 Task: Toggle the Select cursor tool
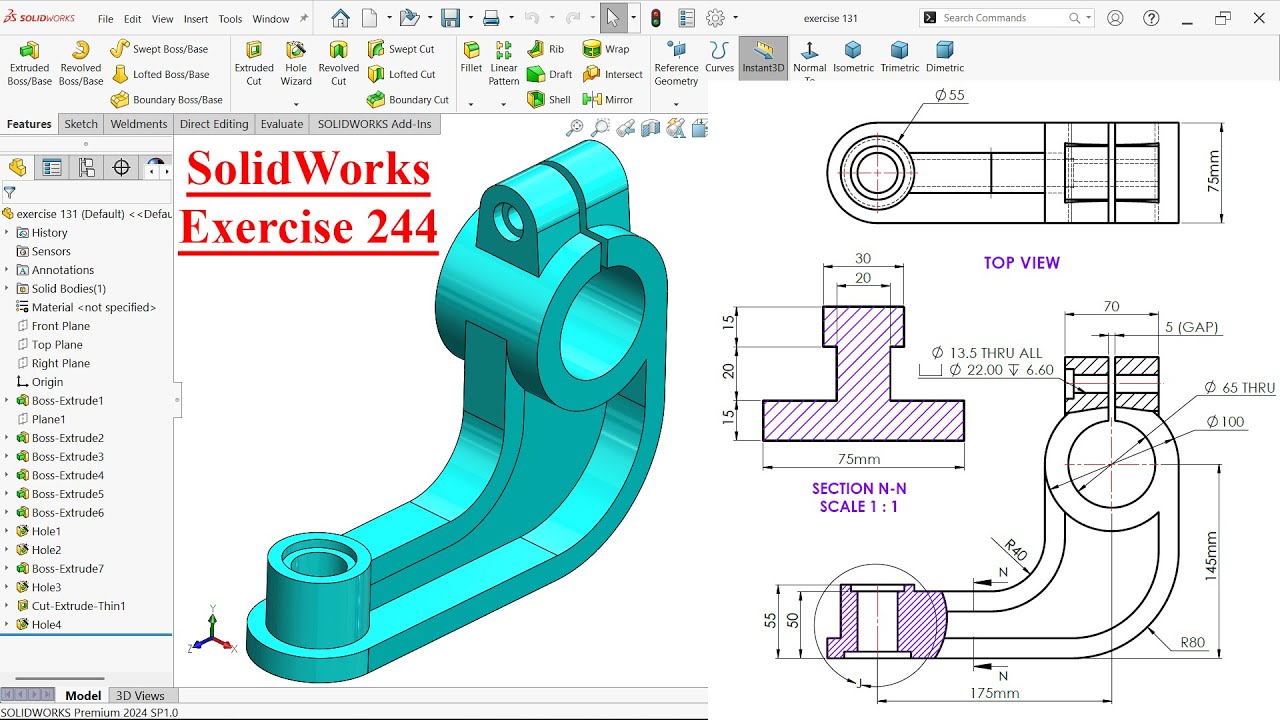click(x=613, y=18)
